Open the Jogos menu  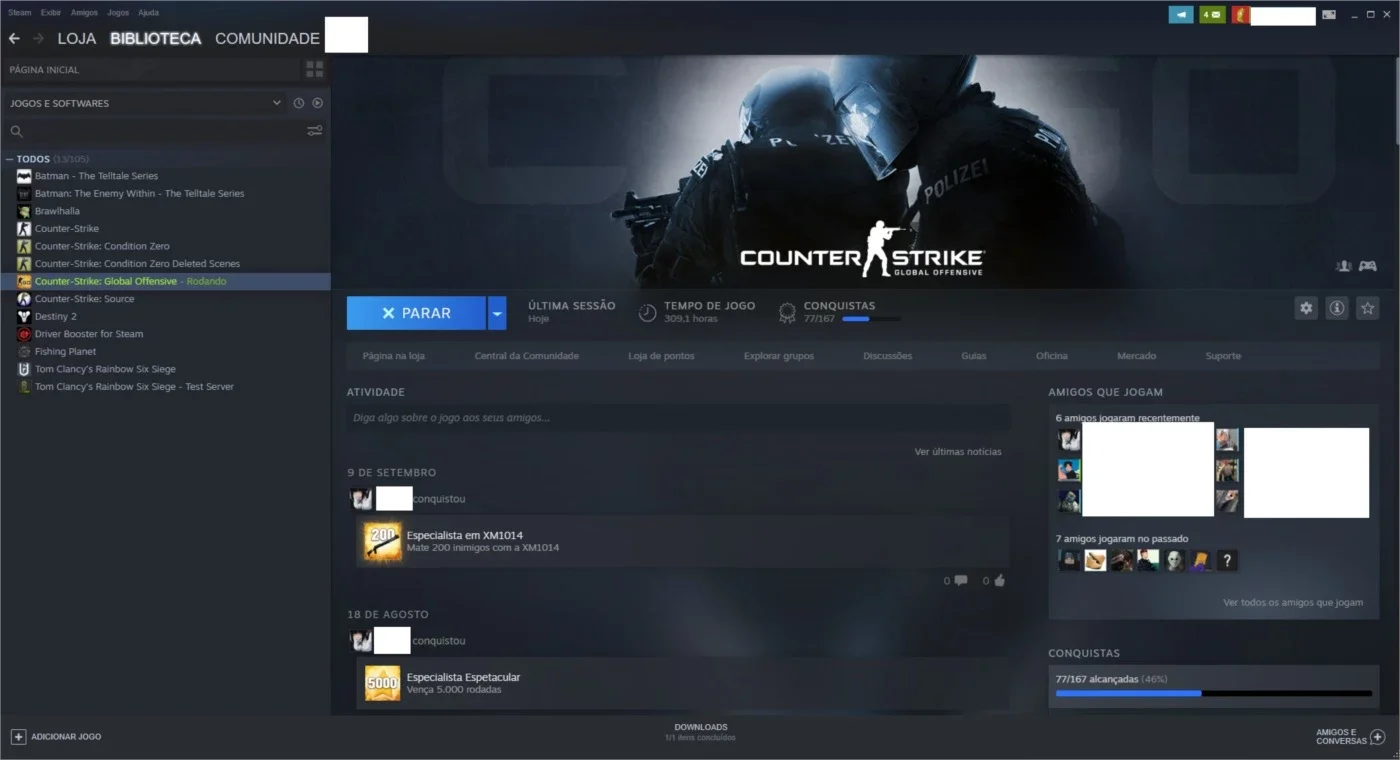[118, 13]
